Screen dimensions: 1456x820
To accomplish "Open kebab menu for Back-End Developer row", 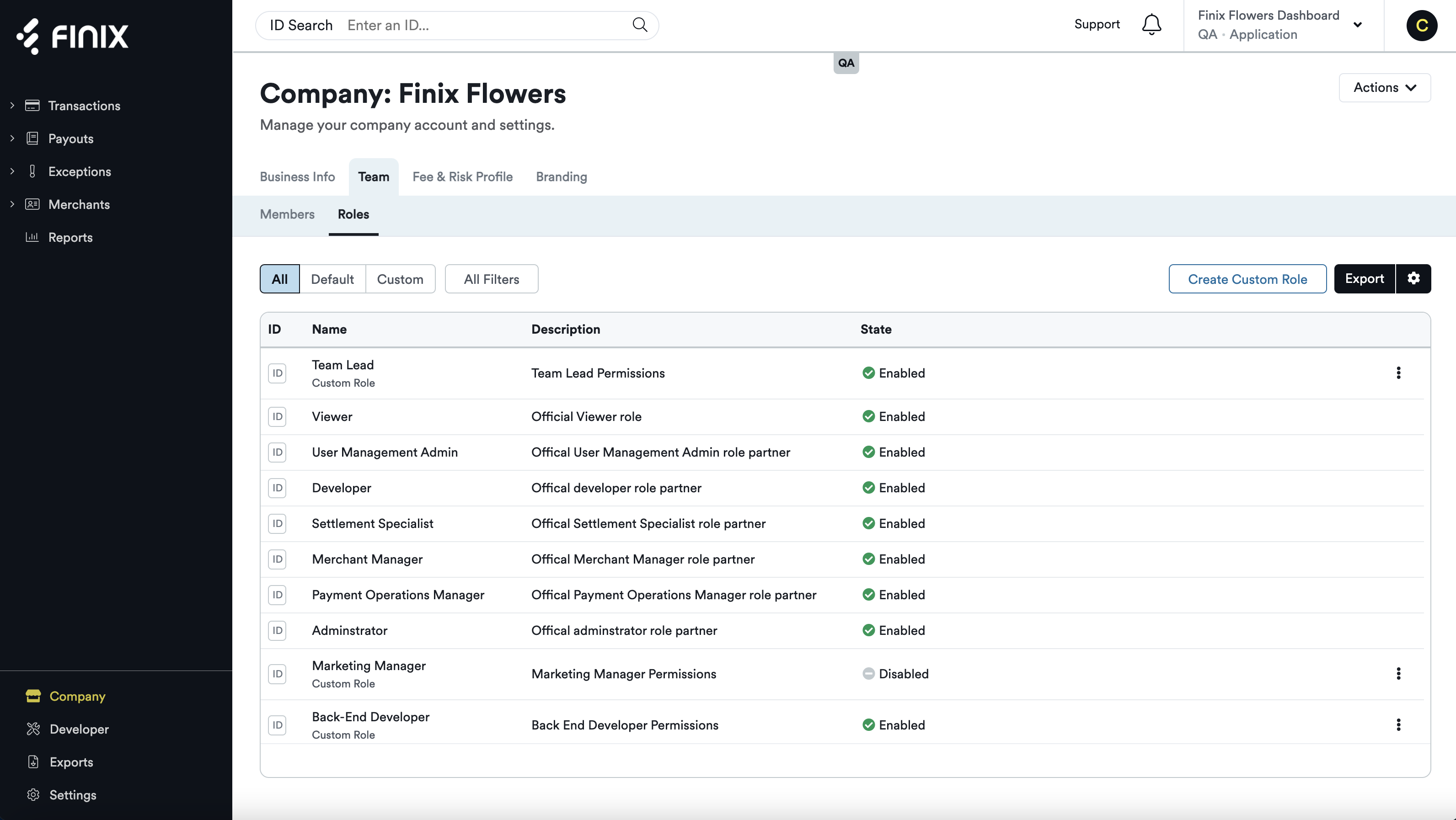I will point(1398,725).
